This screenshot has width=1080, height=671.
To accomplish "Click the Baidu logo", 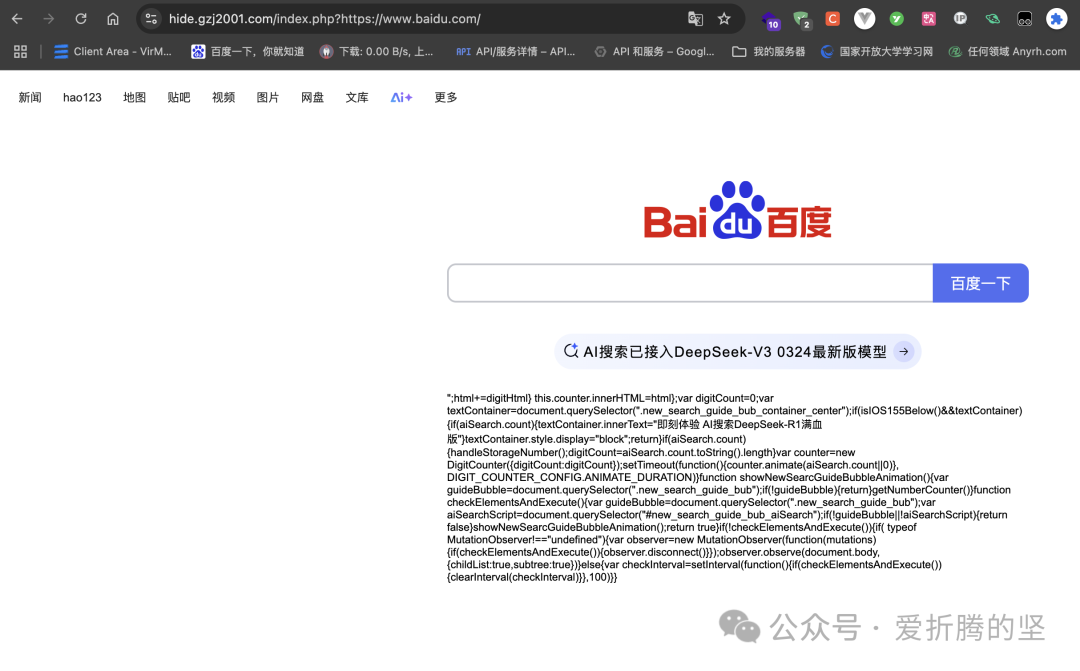I will tap(738, 210).
